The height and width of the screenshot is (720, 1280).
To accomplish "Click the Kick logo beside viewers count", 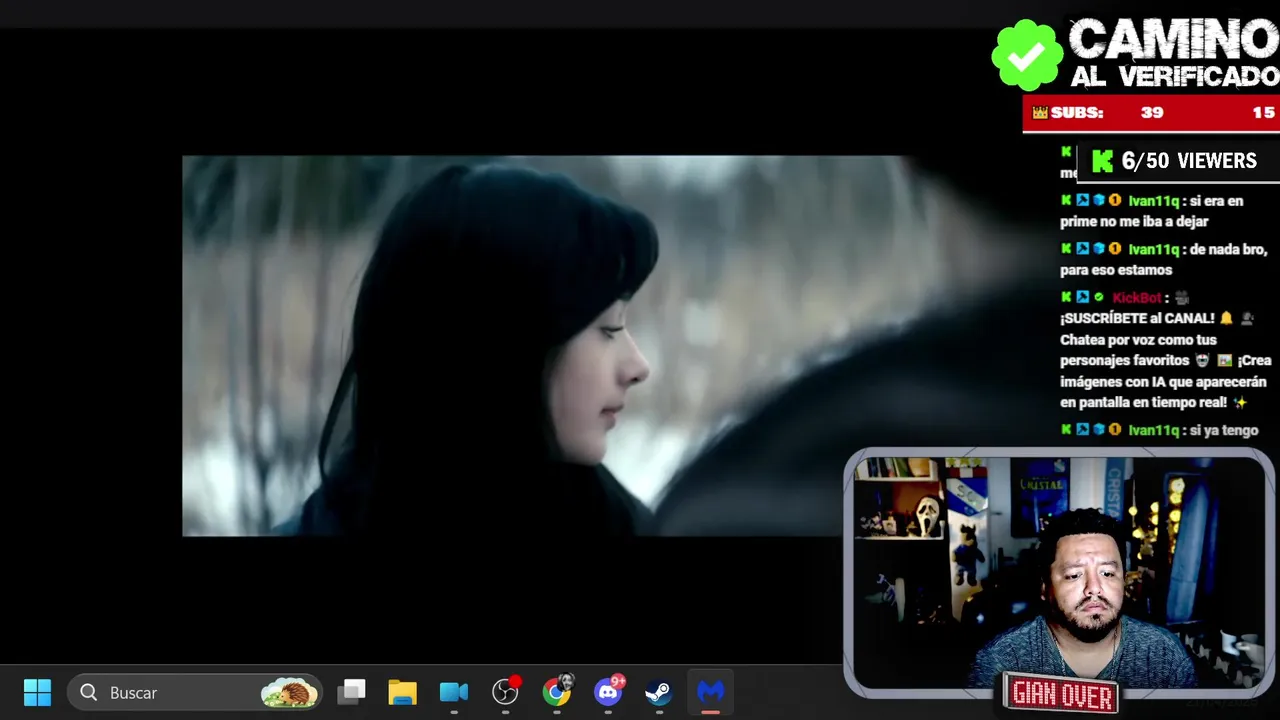I will pos(1102,161).
